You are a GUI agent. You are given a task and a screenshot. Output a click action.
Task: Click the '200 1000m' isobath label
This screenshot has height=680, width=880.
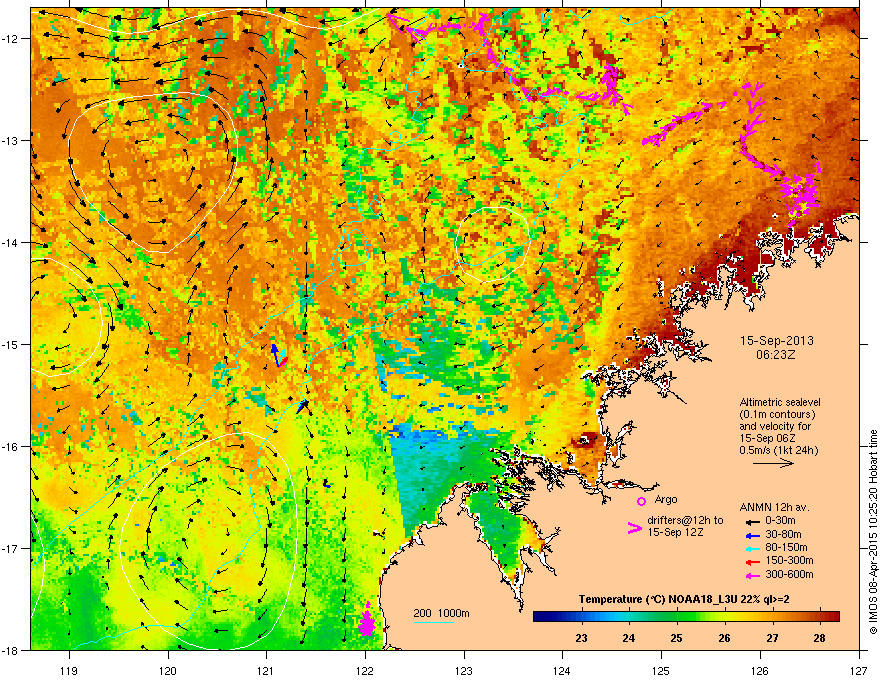(x=441, y=613)
